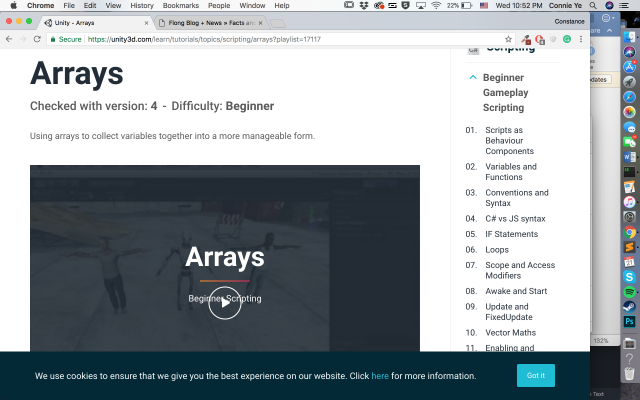640x400 pixels.
Task: Open the Help menu
Action: pos(282,5)
